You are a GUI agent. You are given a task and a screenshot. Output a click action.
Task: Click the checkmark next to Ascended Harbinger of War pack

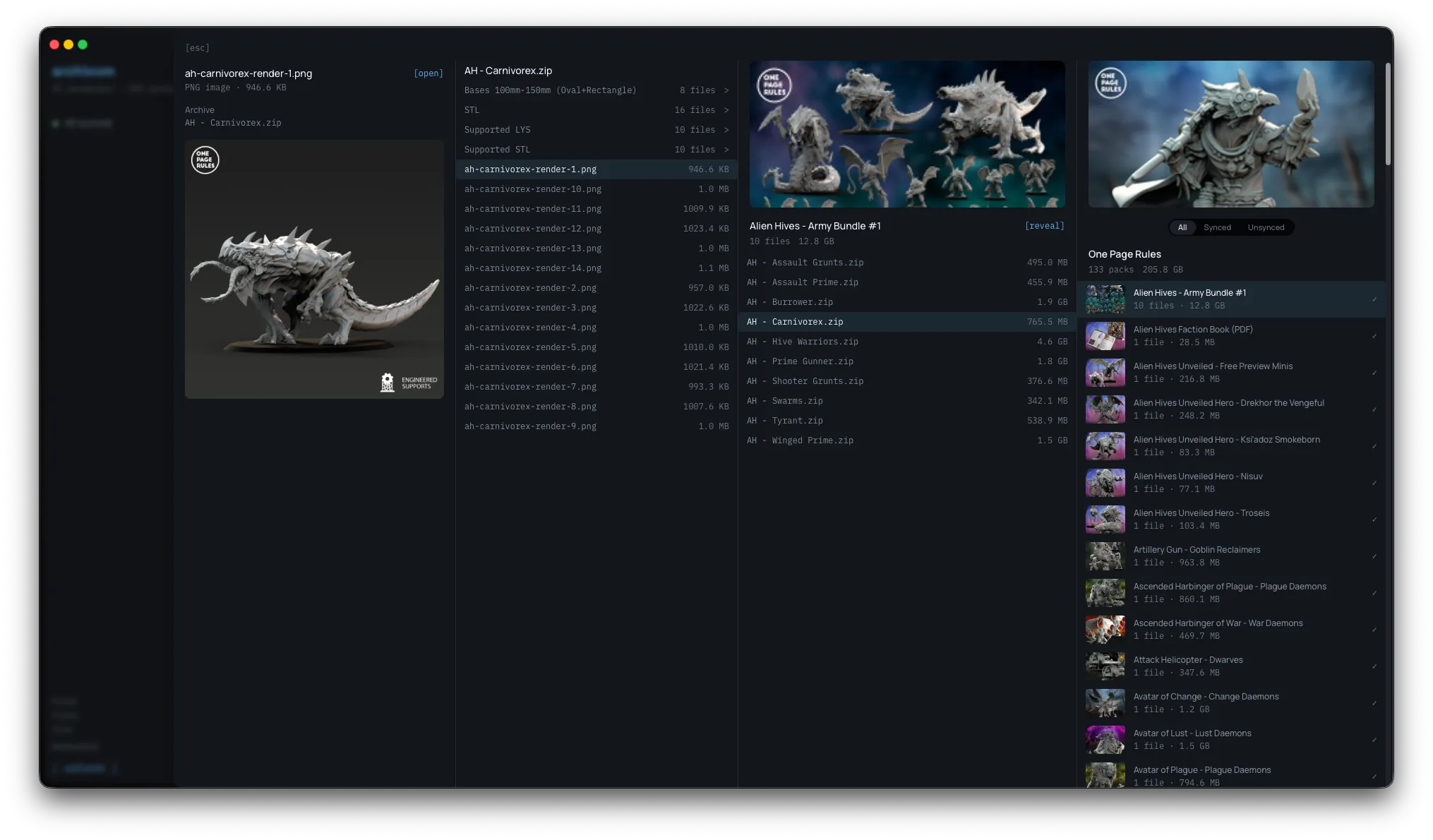coord(1374,630)
